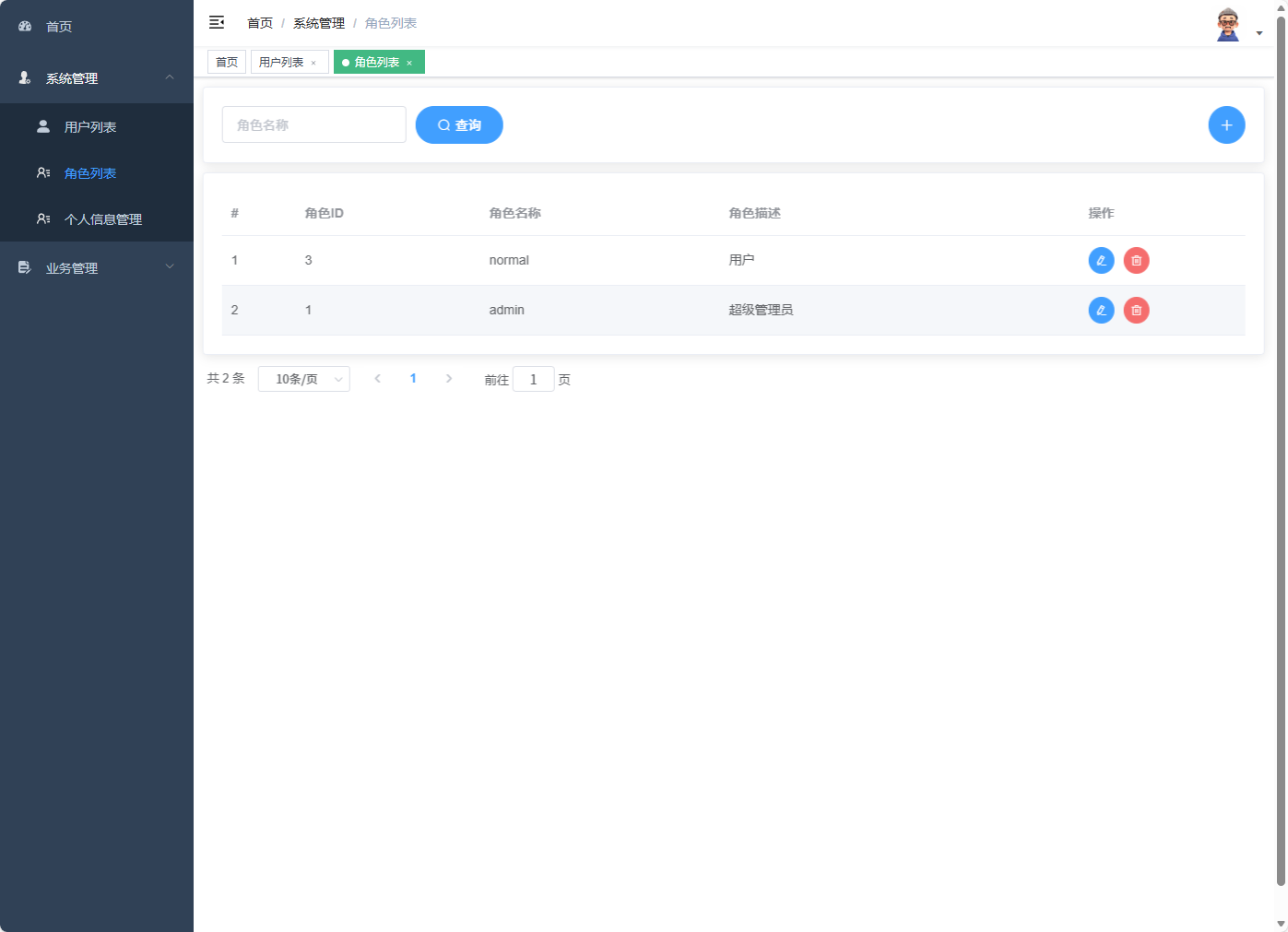The width and height of the screenshot is (1288, 932).
Task: Click the role icon next to 角色列表
Action: (43, 172)
